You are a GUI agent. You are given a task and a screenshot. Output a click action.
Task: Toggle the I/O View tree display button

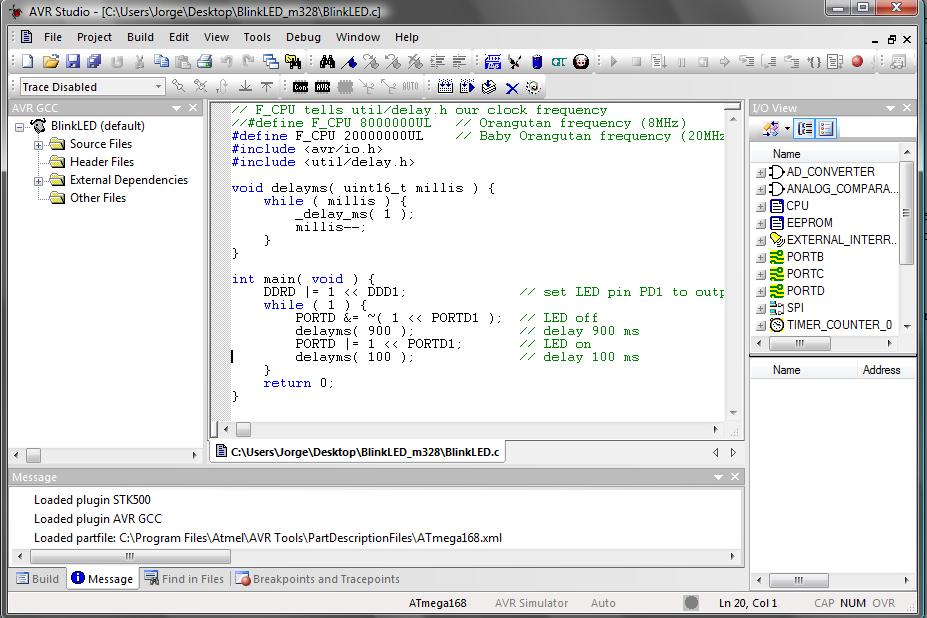pyautogui.click(x=805, y=129)
